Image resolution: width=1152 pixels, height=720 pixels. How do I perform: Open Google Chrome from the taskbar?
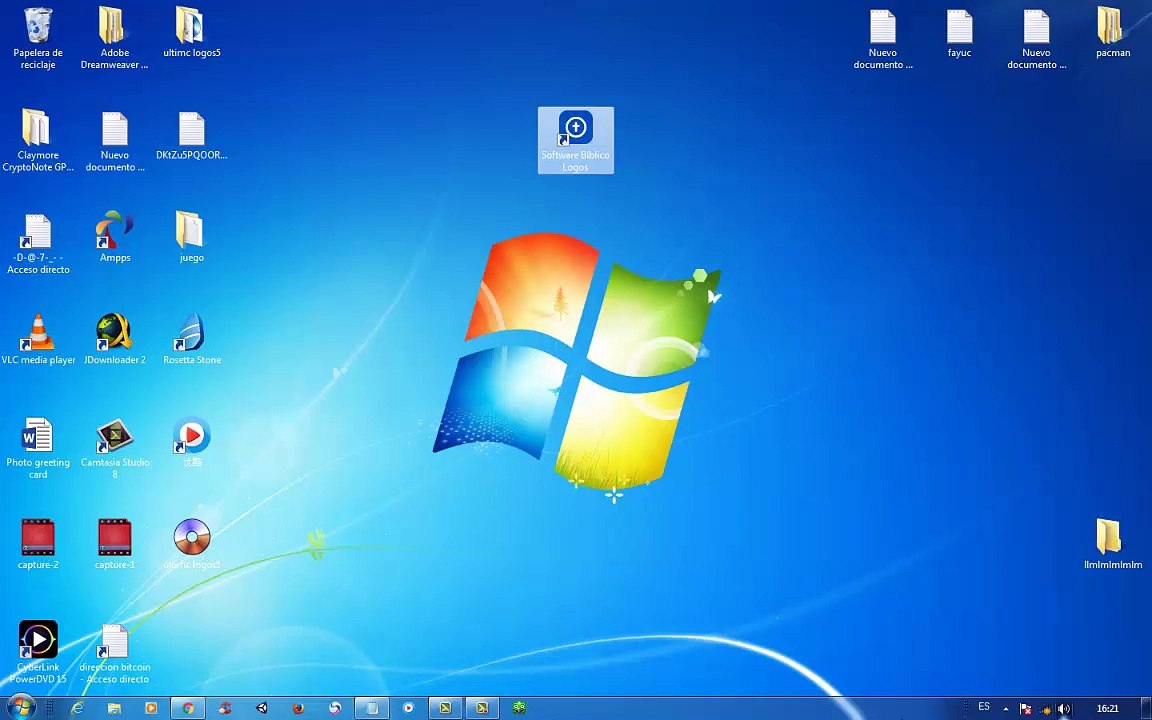pyautogui.click(x=188, y=708)
